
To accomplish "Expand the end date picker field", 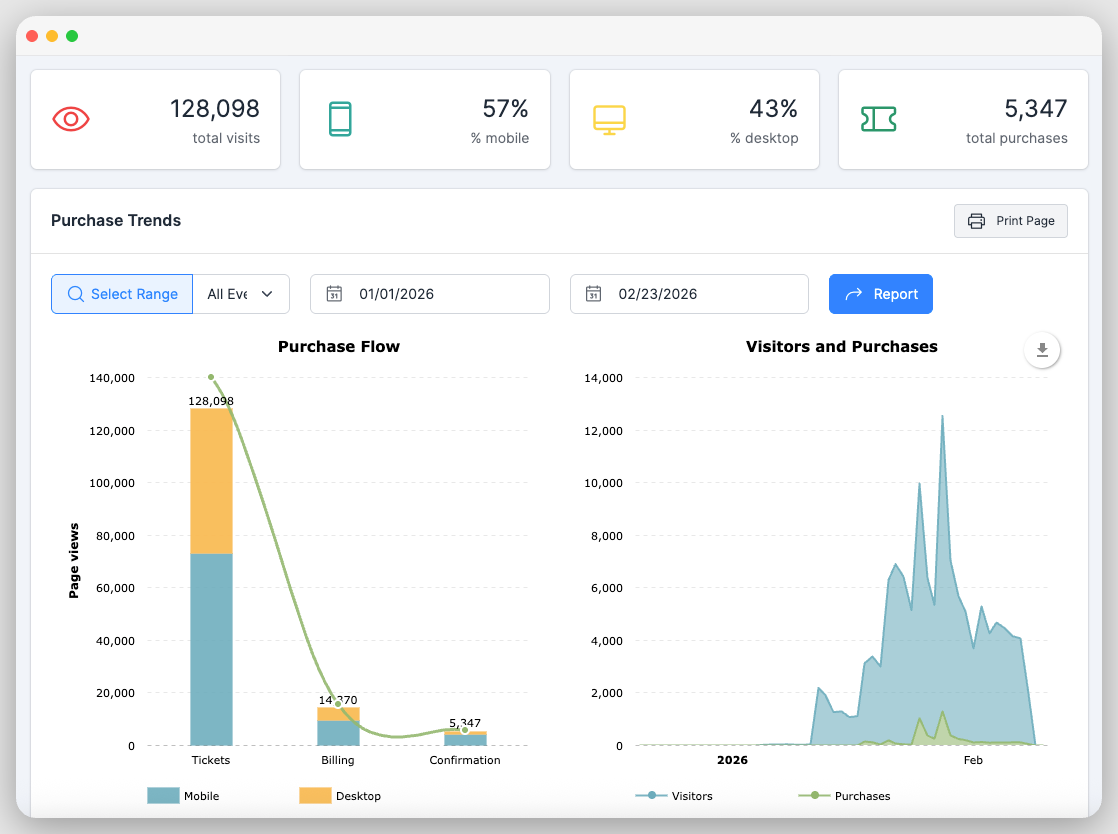I will click(689, 294).
